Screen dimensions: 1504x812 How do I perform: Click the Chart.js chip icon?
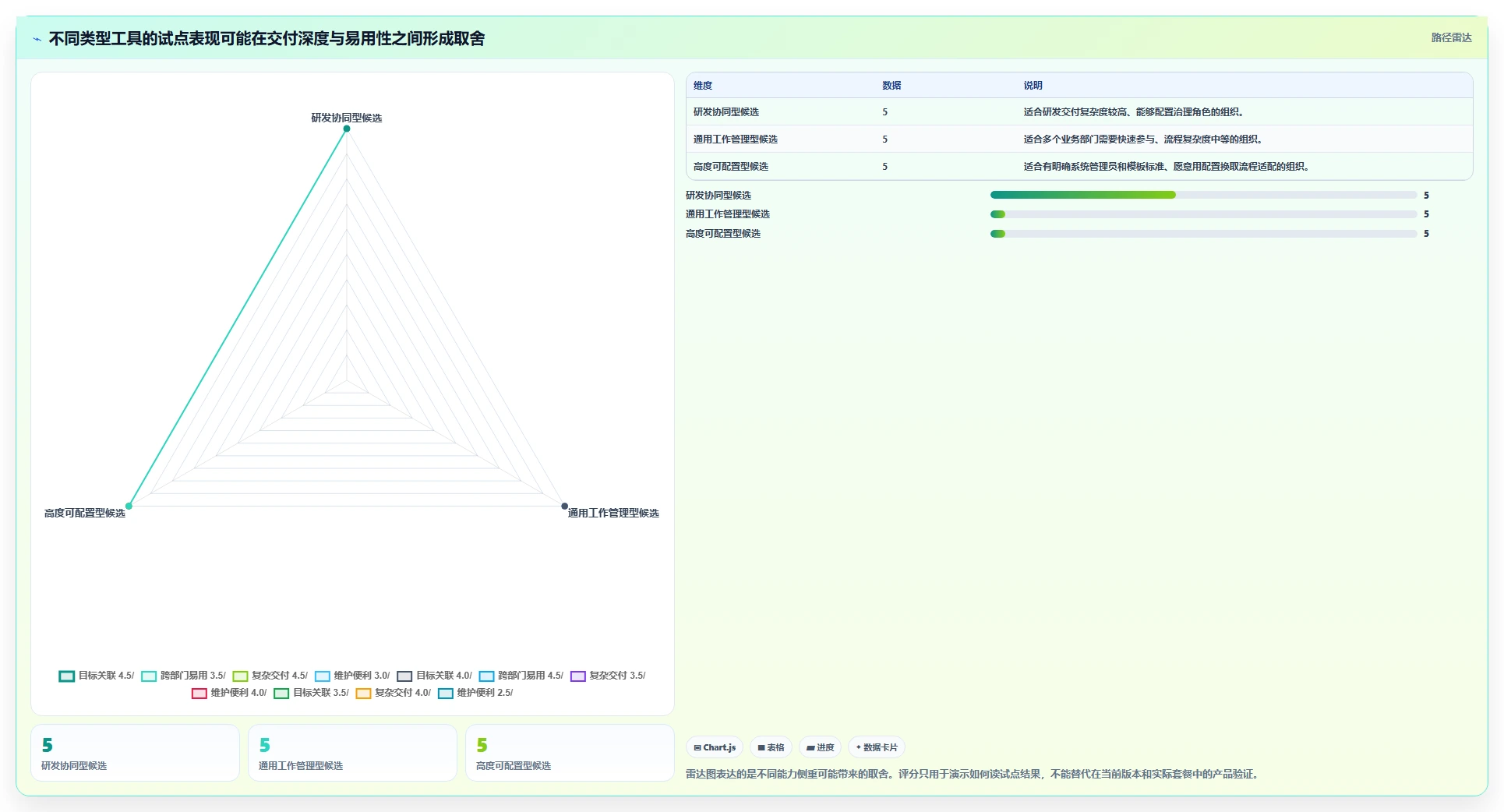(x=697, y=747)
